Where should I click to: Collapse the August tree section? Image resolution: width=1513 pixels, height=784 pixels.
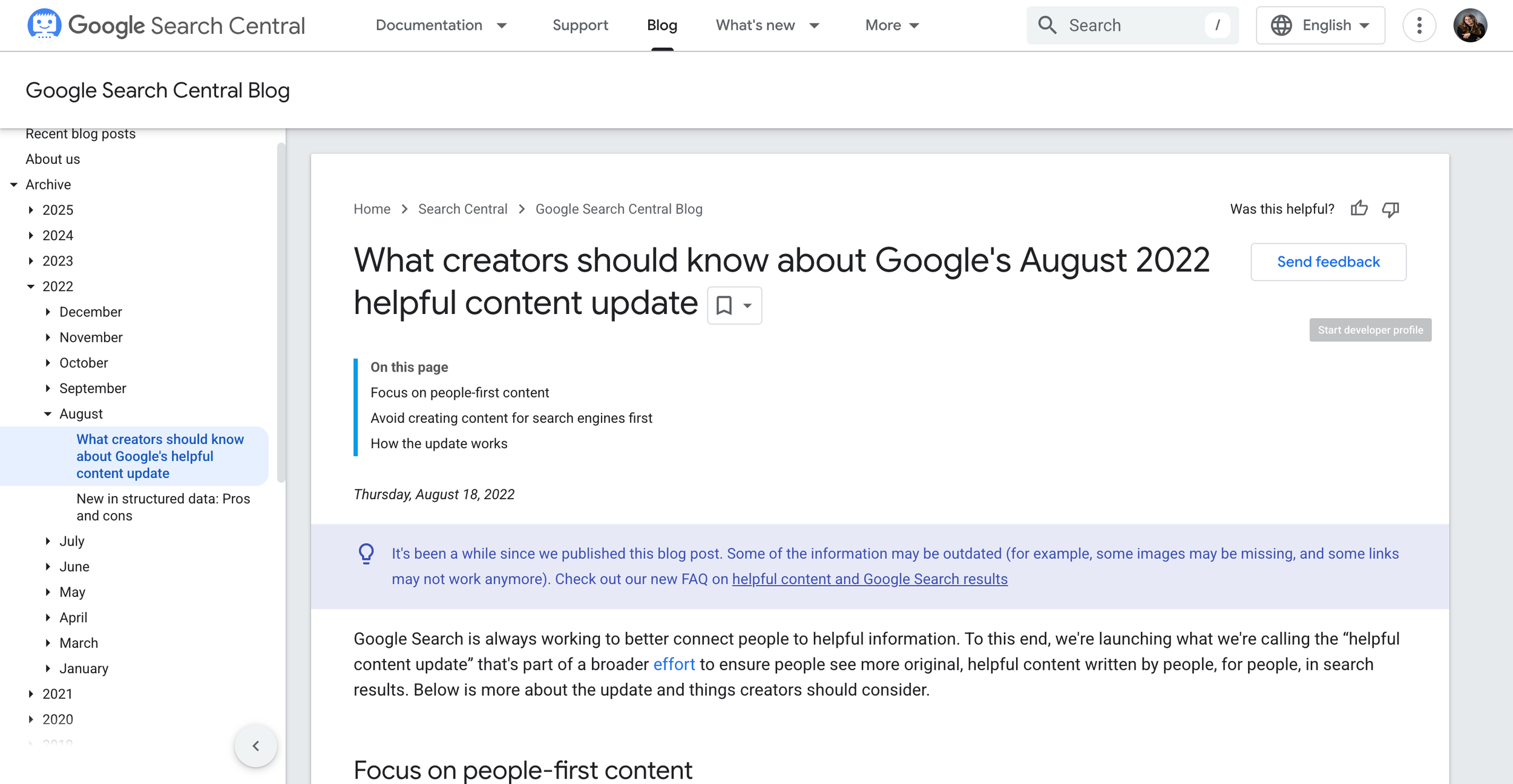point(48,414)
